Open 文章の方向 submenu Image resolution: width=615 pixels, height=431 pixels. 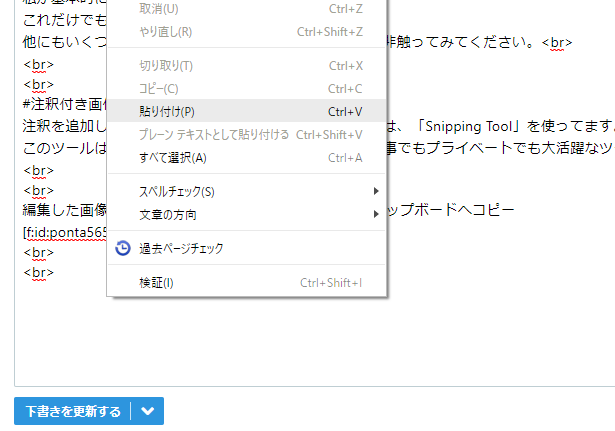click(247, 215)
